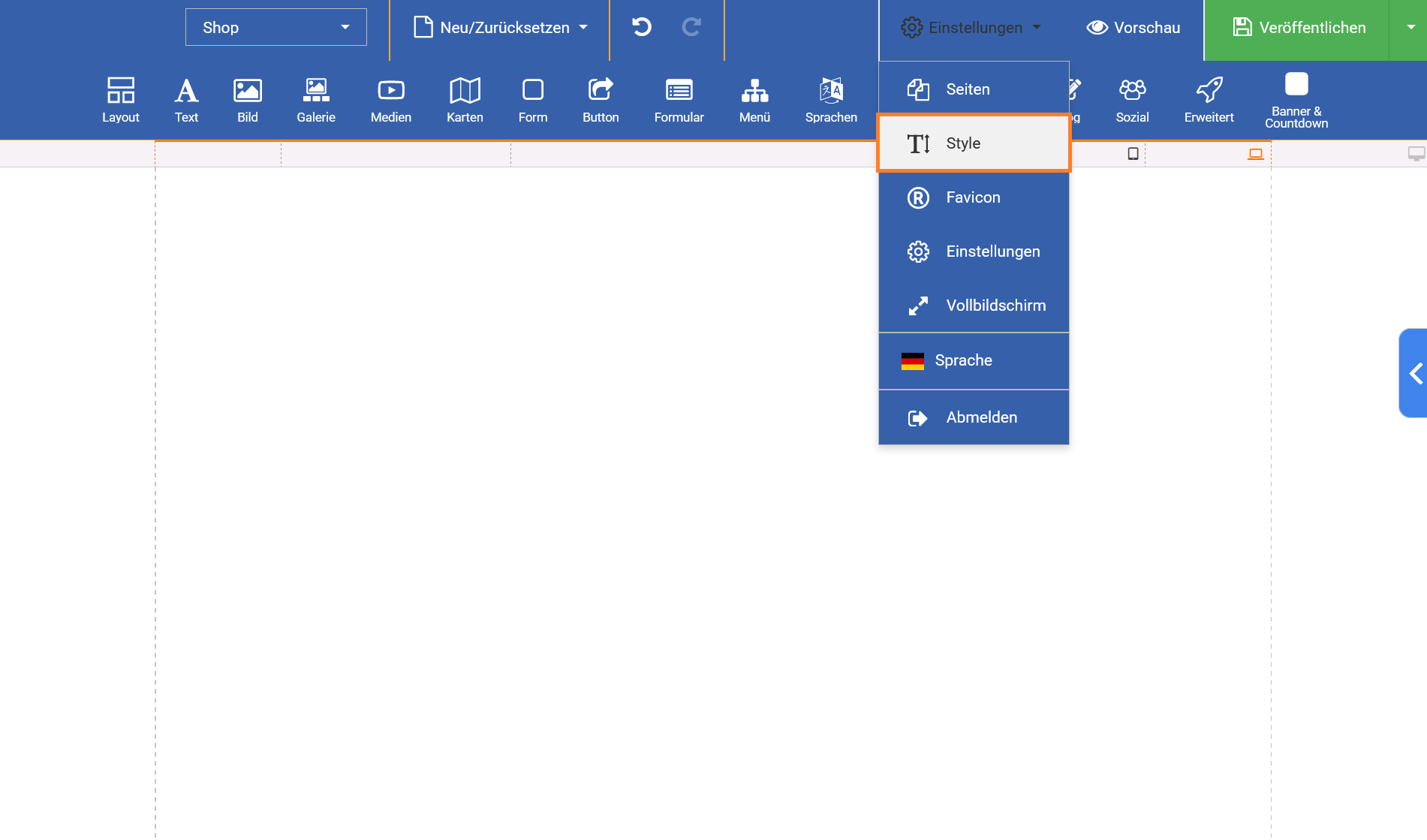The image size is (1427, 840).
Task: Click the Text tool icon
Action: (186, 100)
